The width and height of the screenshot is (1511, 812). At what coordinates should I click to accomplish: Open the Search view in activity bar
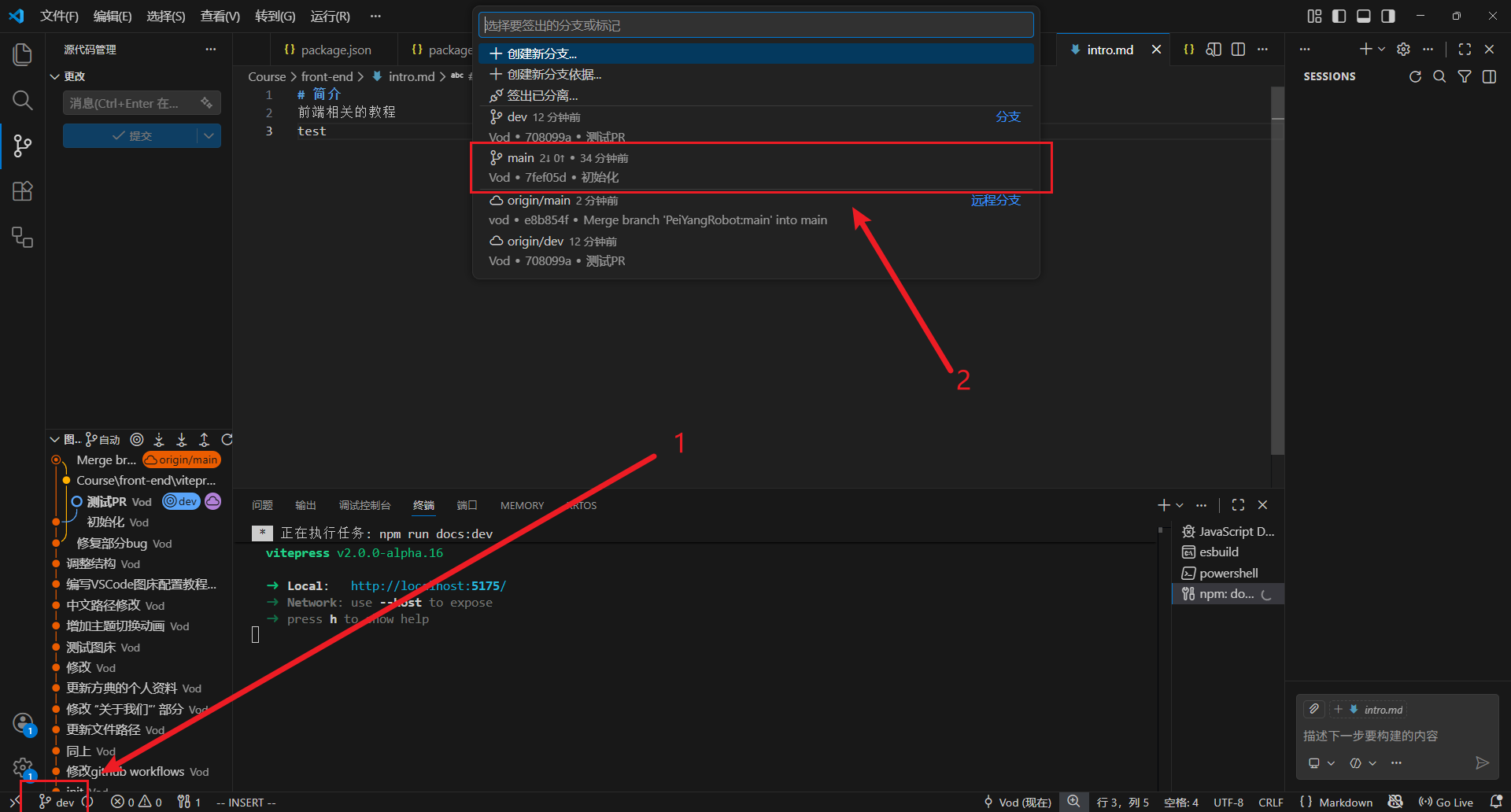point(23,100)
